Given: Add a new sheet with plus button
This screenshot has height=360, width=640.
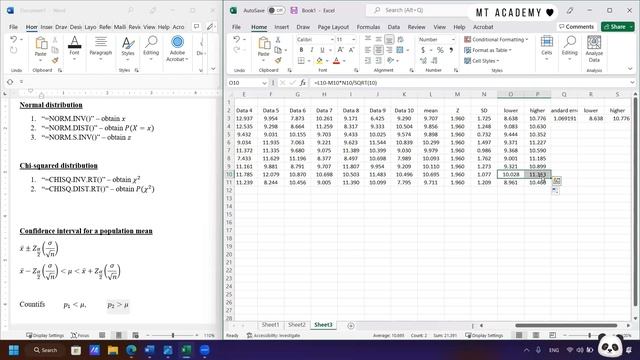Looking at the screenshot, I should pos(351,325).
